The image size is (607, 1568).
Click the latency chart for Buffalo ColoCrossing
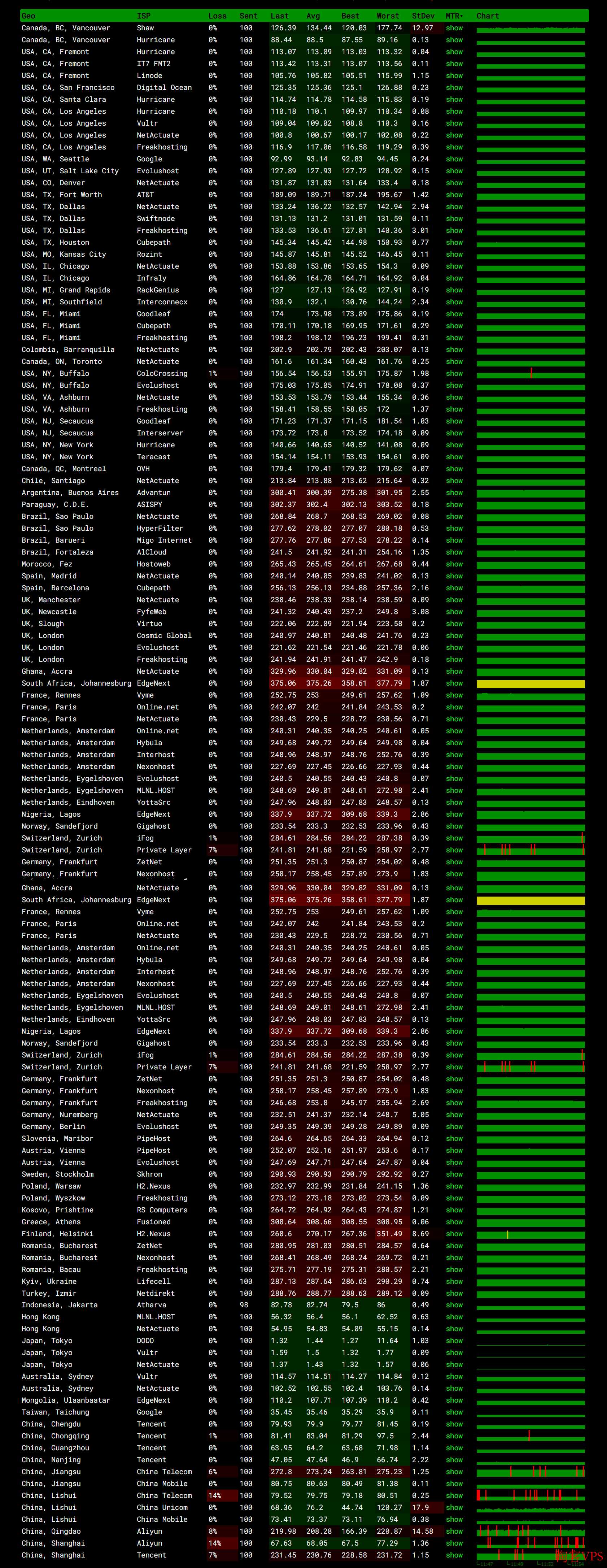tap(530, 374)
